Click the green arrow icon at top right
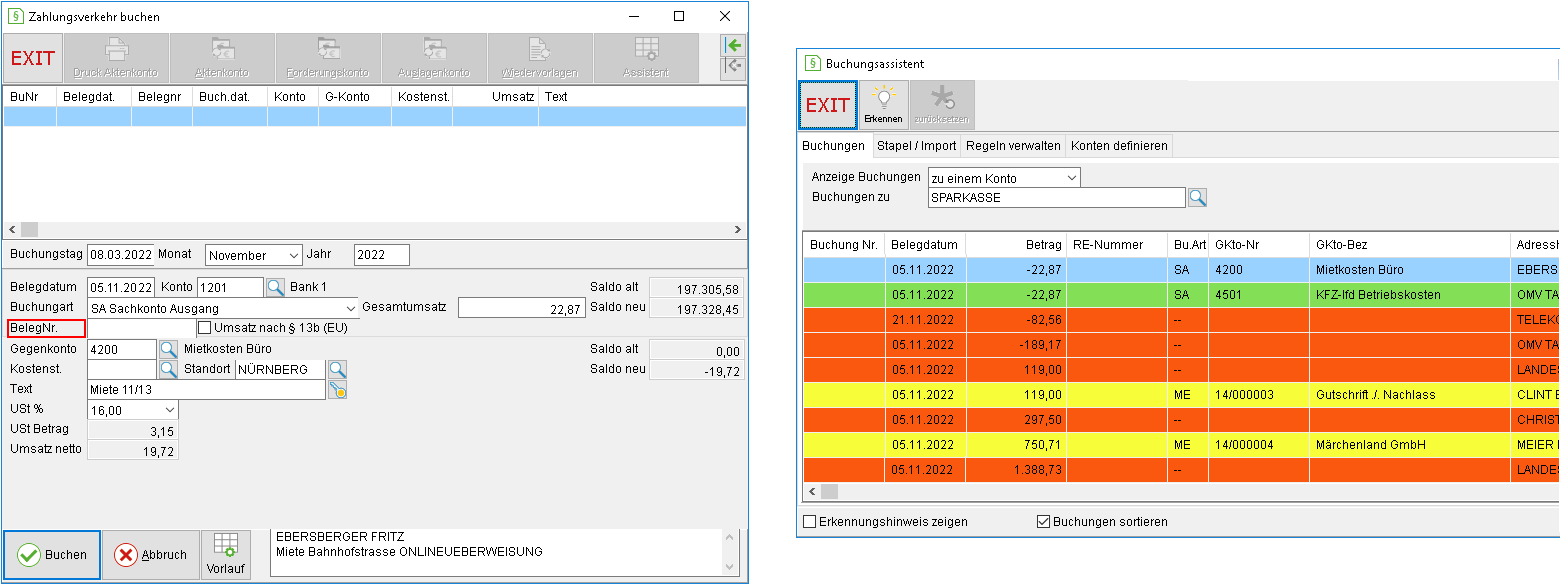This screenshot has width=1560, height=584. click(734, 46)
